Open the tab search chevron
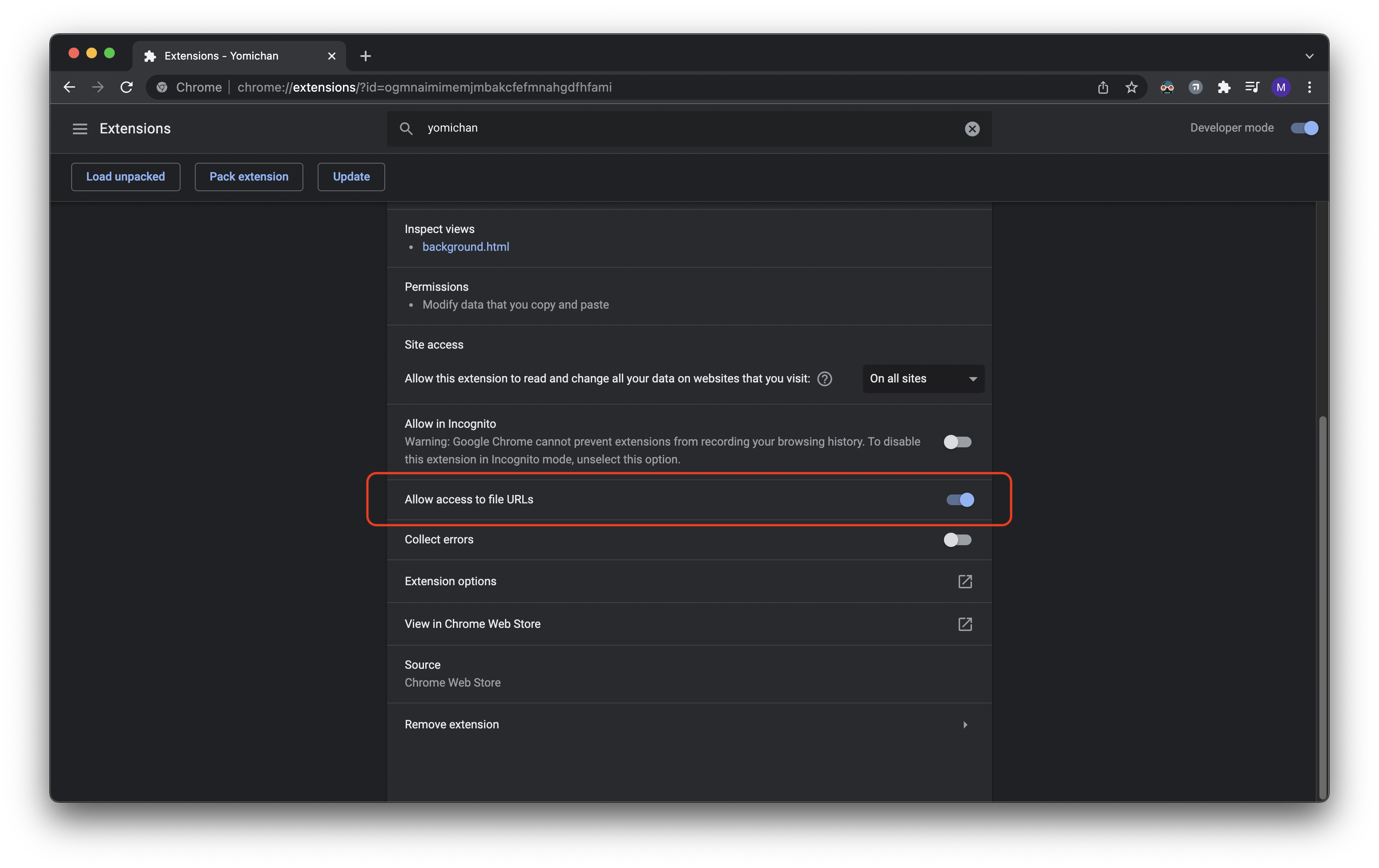Image resolution: width=1379 pixels, height=868 pixels. (x=1309, y=56)
